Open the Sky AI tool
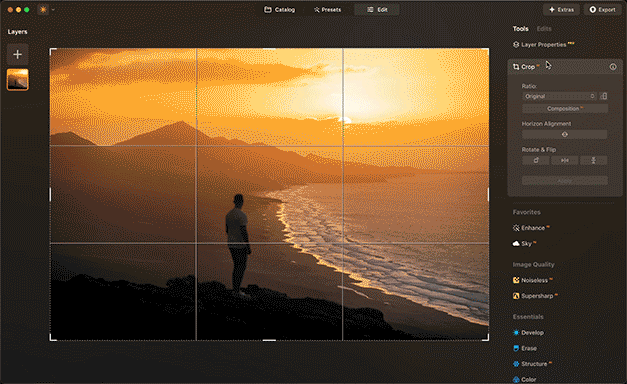Viewport: 627px width, 384px height. 524,244
